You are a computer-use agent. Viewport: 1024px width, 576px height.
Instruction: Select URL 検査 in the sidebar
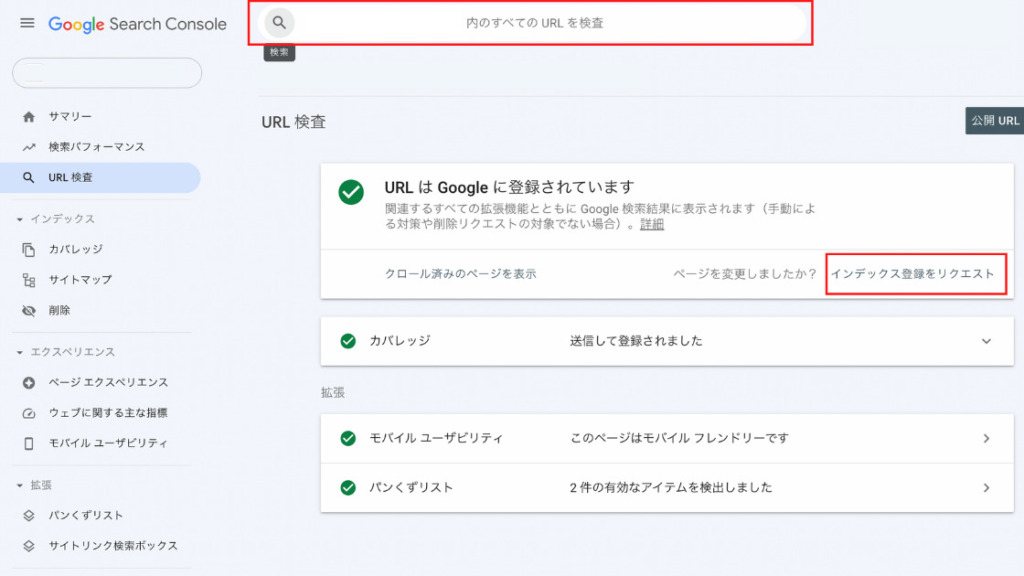(100, 178)
